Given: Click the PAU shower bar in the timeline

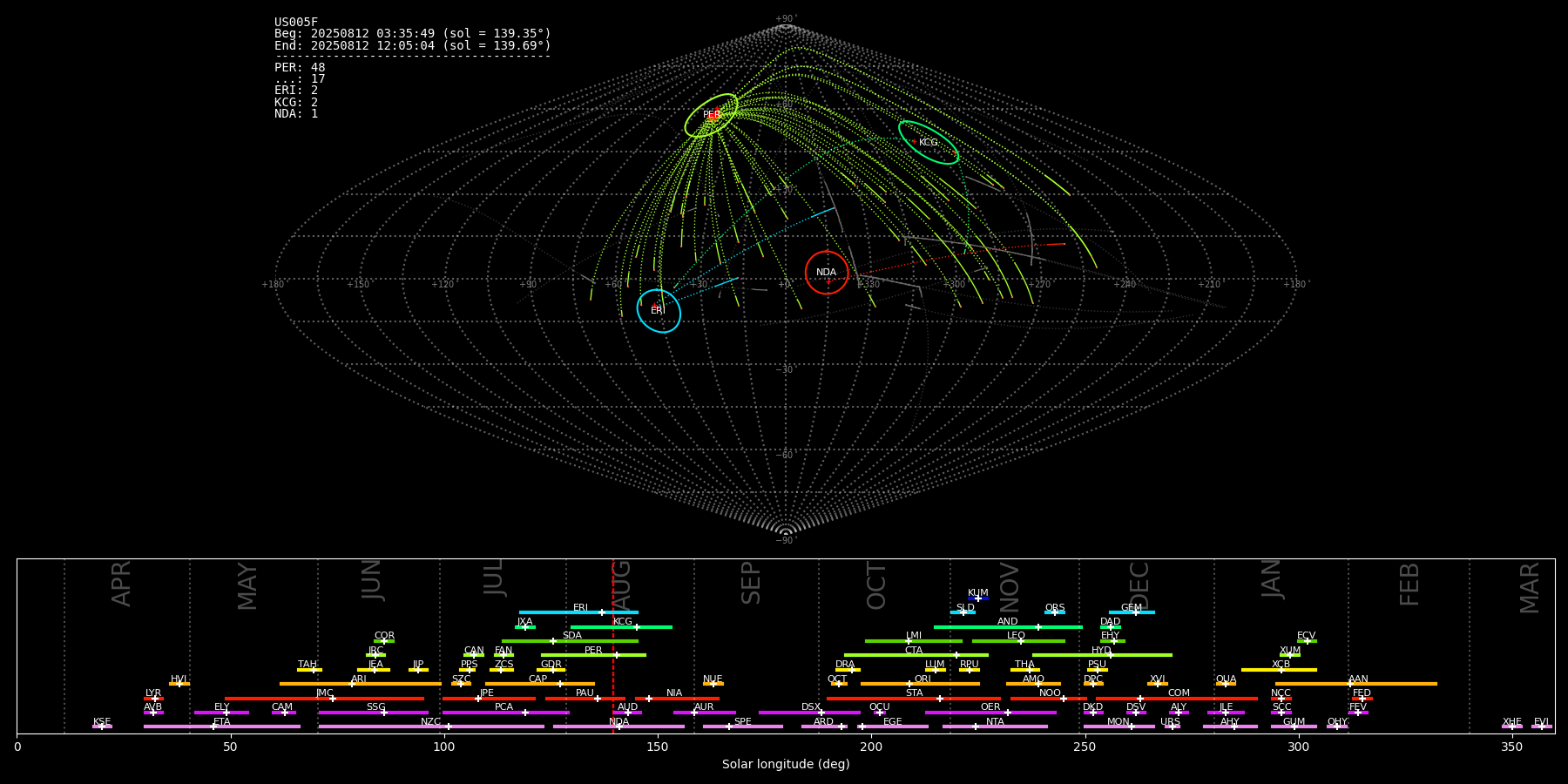Looking at the screenshot, I should point(585,699).
